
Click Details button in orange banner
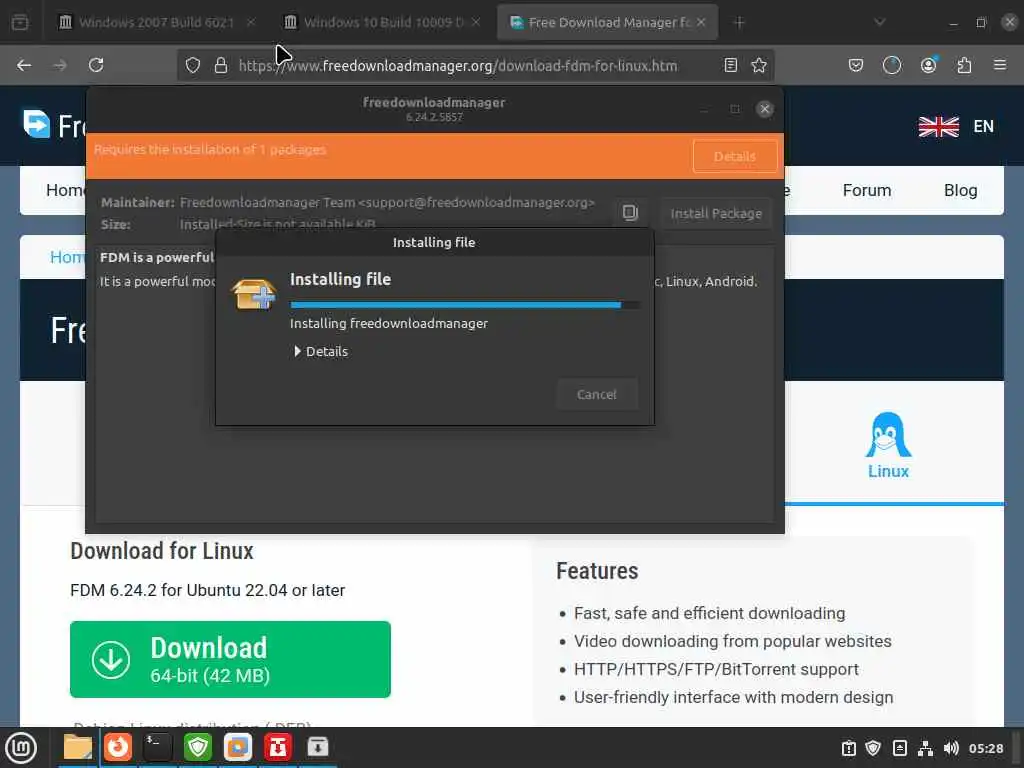coord(735,157)
